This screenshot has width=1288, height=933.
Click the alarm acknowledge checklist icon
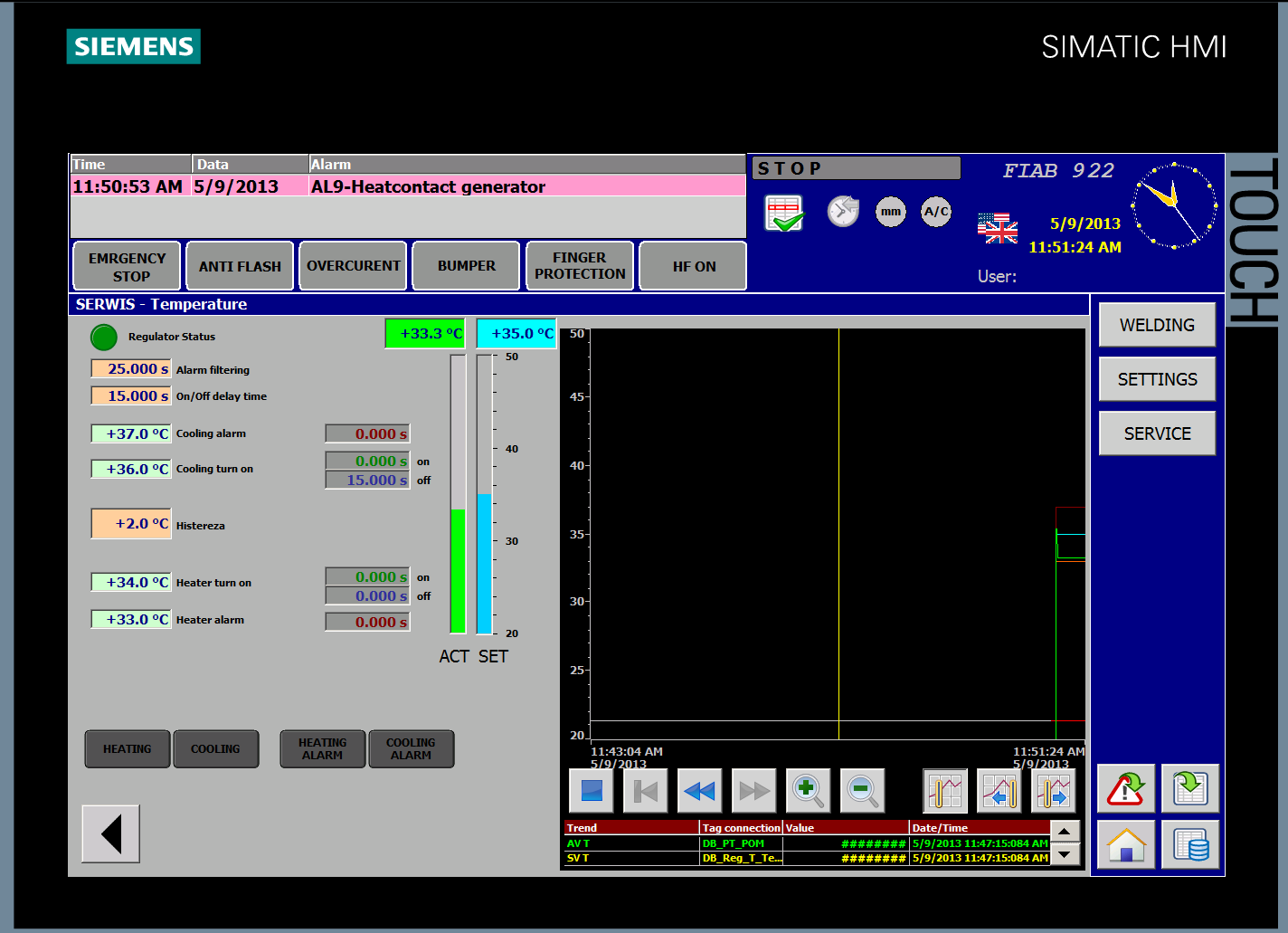[783, 214]
